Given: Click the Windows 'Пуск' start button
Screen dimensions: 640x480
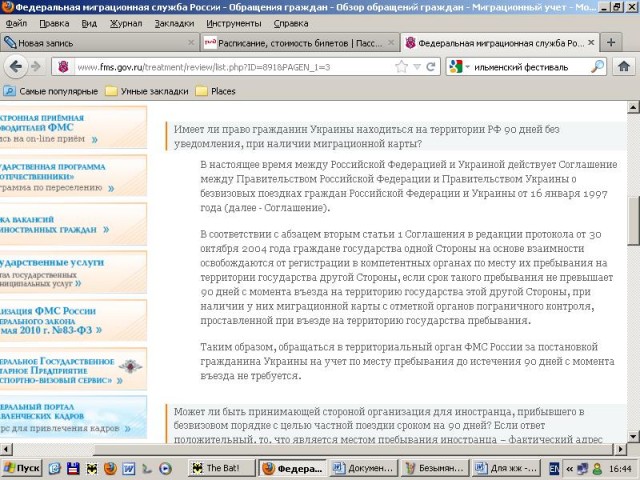Looking at the screenshot, I should click(22, 468).
